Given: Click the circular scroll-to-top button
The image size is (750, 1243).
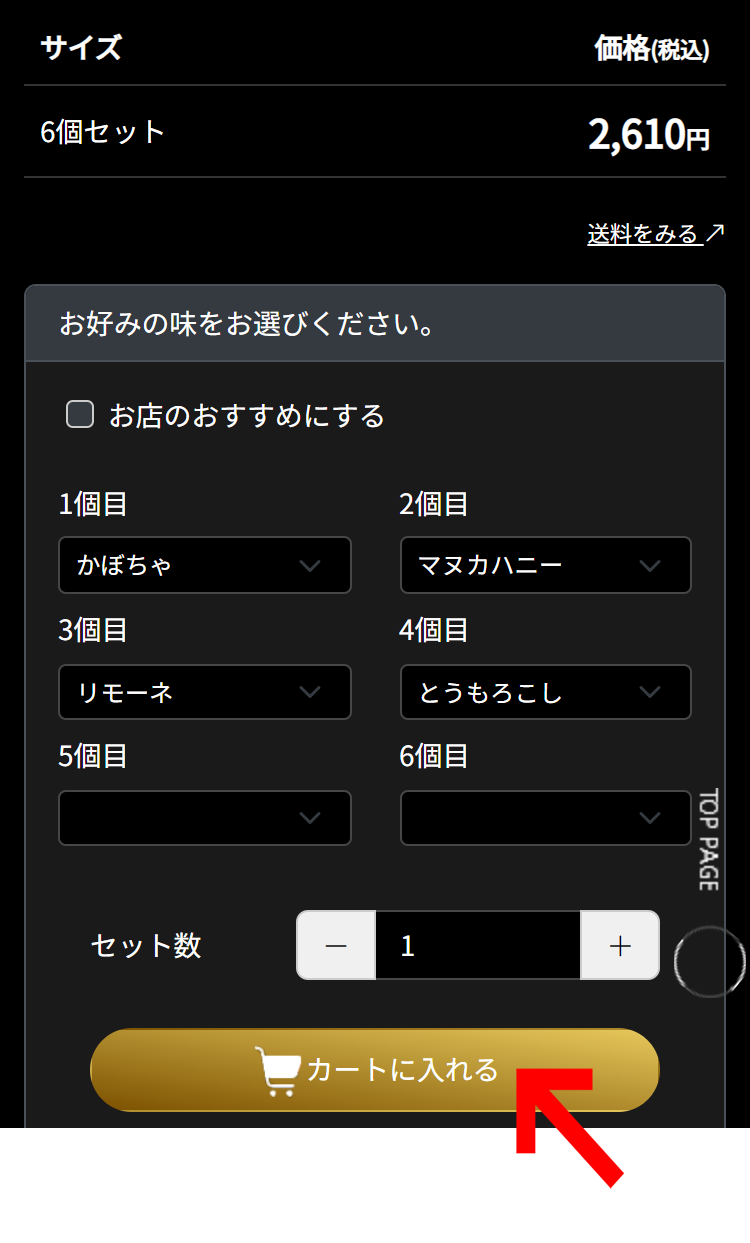Looking at the screenshot, I should click(x=710, y=961).
